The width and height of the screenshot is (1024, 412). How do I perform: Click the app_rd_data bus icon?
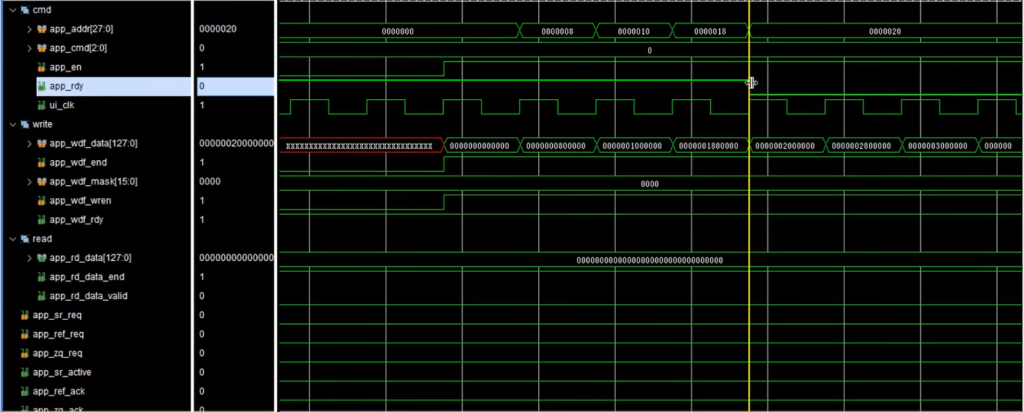pyautogui.click(x=42, y=258)
